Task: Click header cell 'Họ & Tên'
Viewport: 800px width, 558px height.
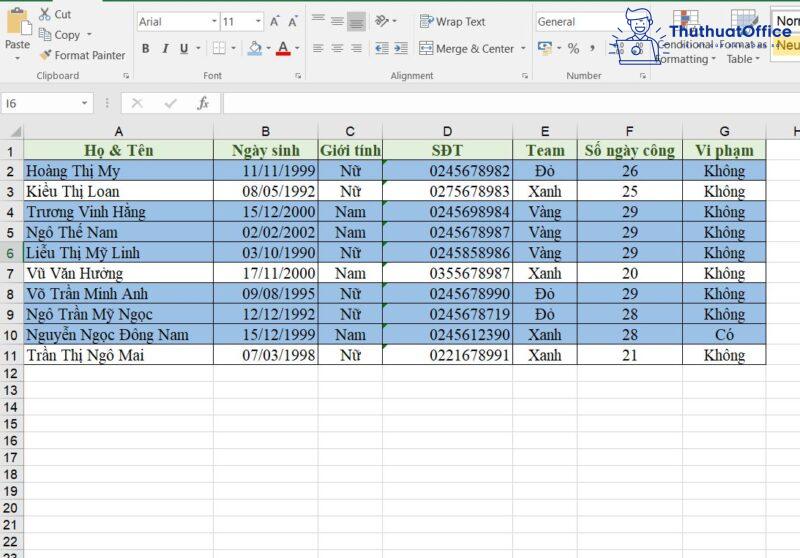Action: pyautogui.click(x=118, y=150)
